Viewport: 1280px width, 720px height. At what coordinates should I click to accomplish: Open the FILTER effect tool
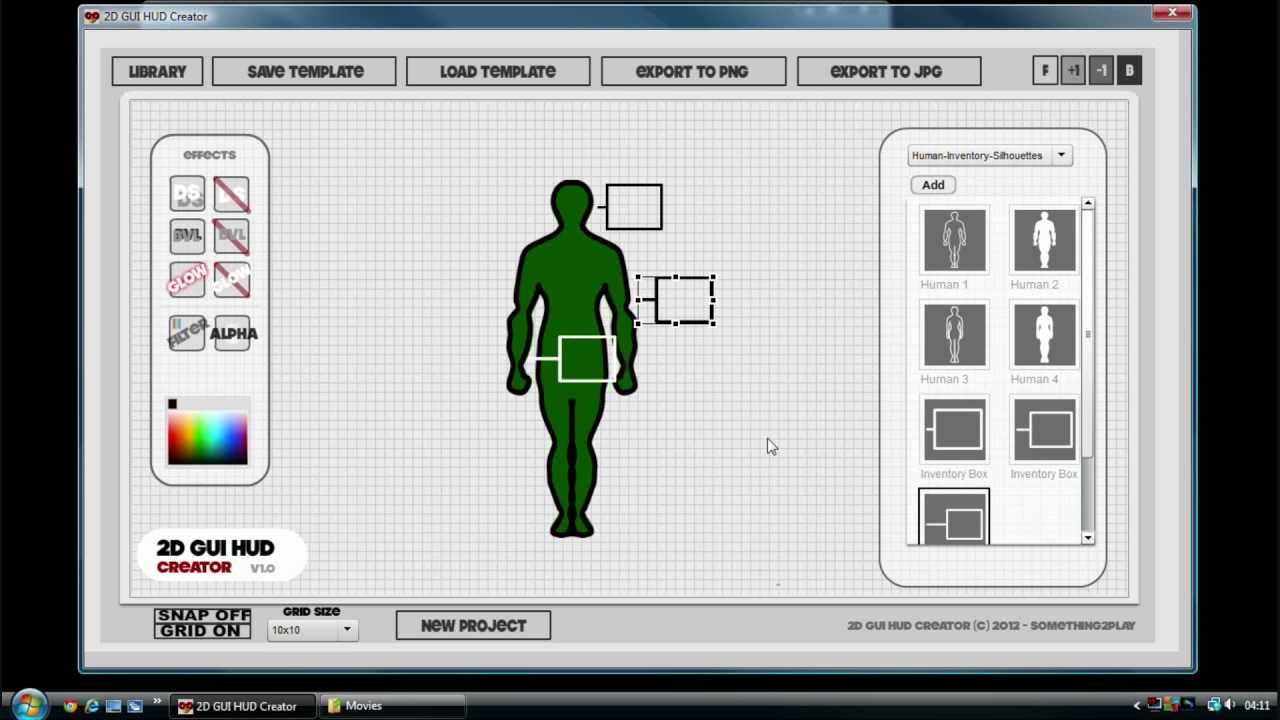[x=187, y=333]
